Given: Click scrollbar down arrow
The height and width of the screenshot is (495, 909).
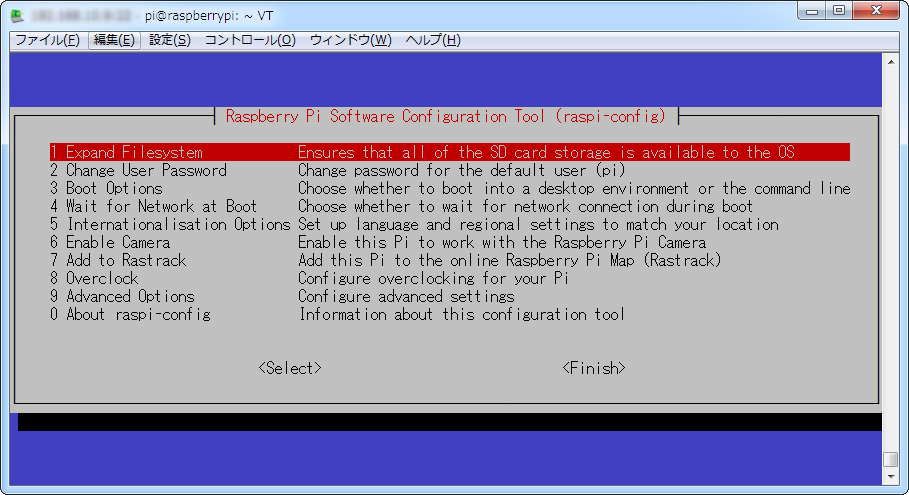Looking at the screenshot, I should [x=891, y=477].
